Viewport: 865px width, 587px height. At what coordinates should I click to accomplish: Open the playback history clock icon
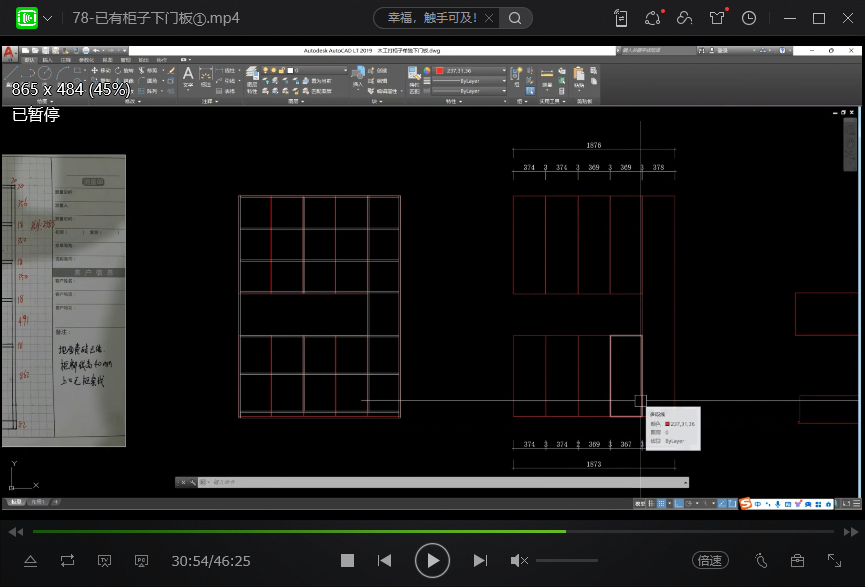coord(749,18)
